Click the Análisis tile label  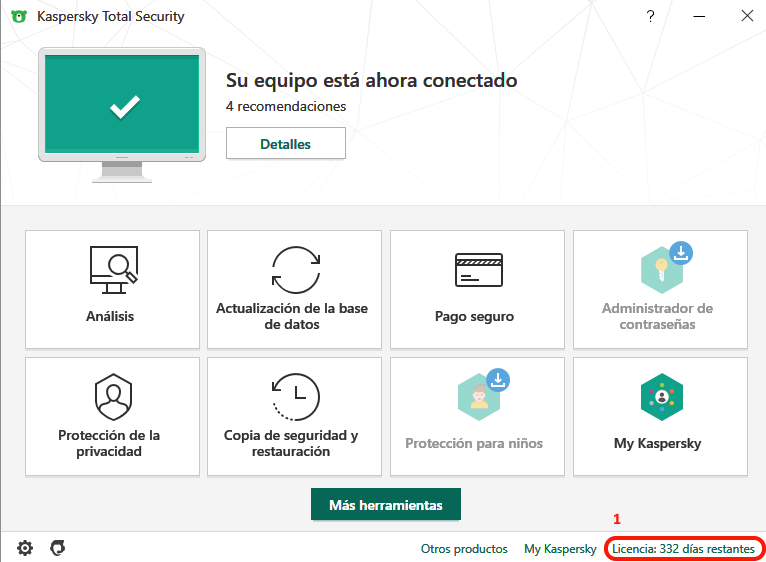click(x=110, y=316)
